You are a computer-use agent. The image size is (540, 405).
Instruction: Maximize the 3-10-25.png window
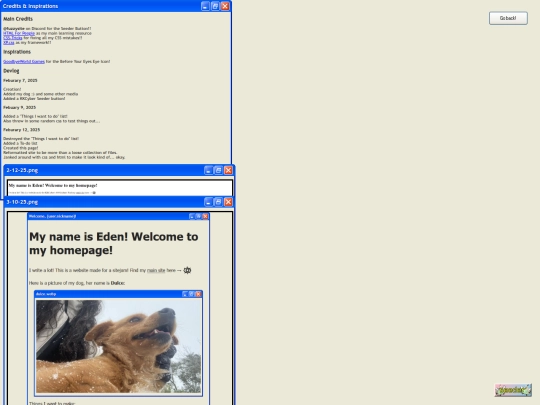click(x=218, y=202)
